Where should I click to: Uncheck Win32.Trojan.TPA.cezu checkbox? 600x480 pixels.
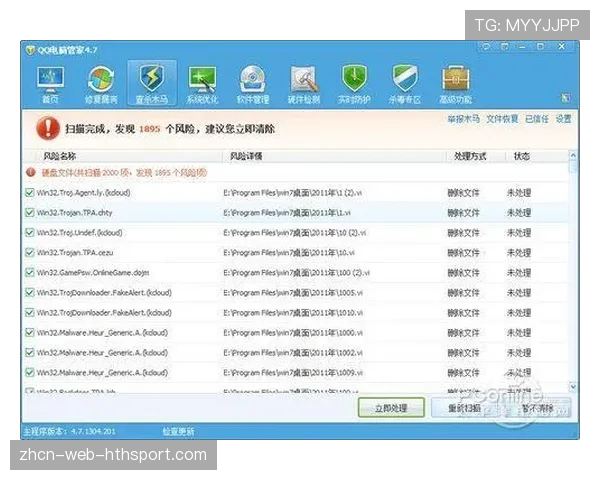[x=29, y=253]
